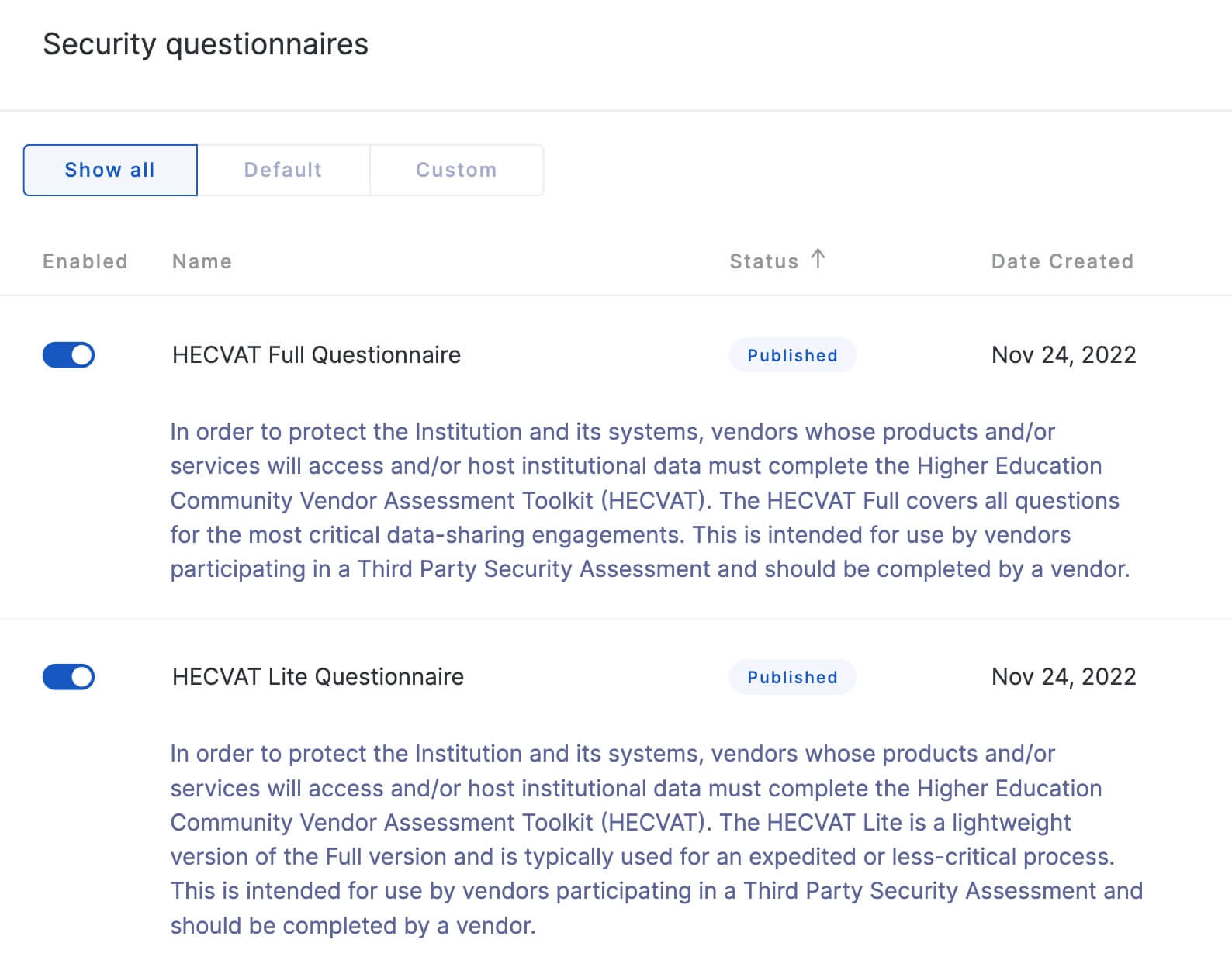Click the HECVAT Lite created date
The height and width of the screenshot is (967, 1232).
1064,677
